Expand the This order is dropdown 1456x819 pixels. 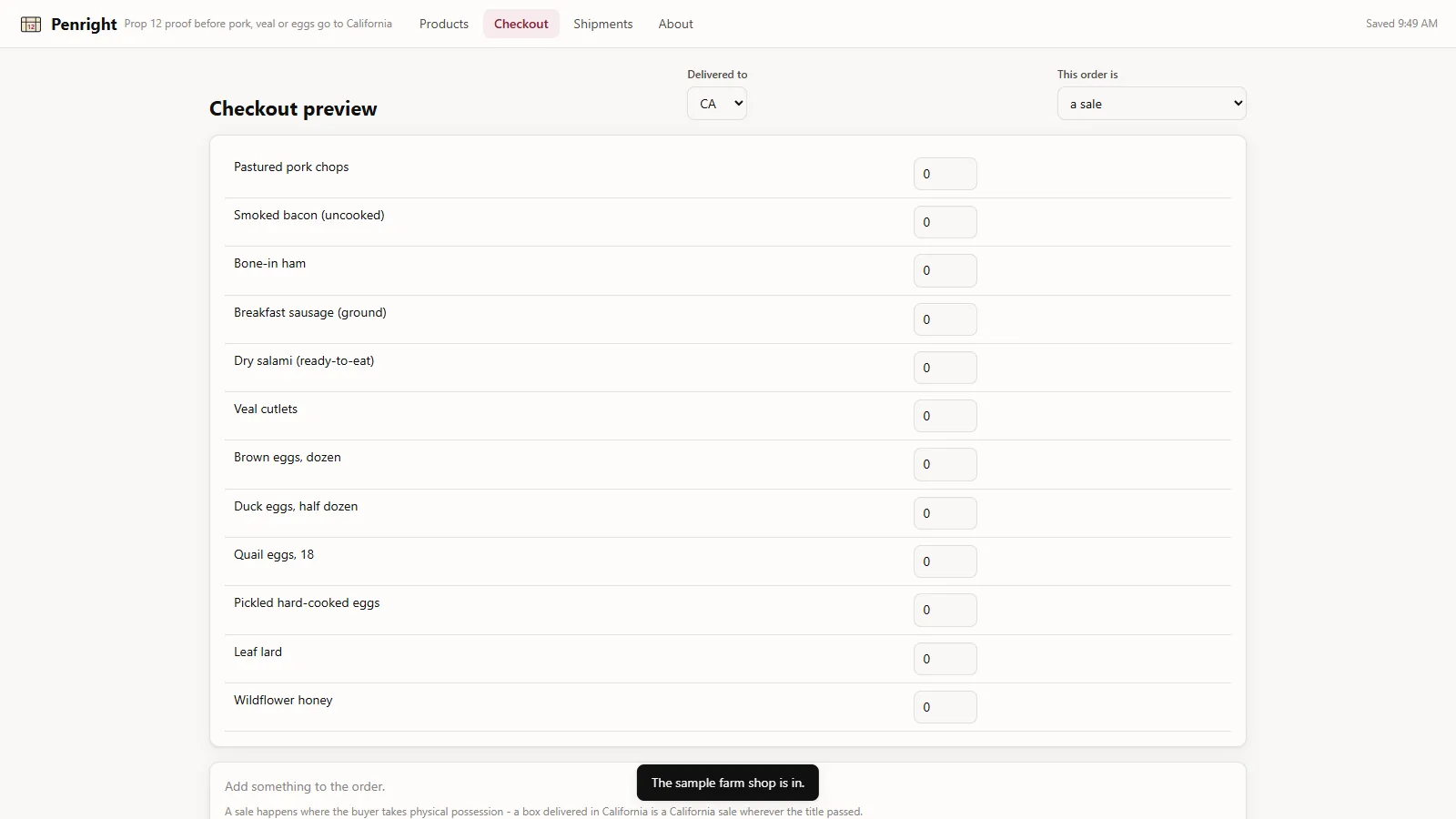pos(1151,104)
